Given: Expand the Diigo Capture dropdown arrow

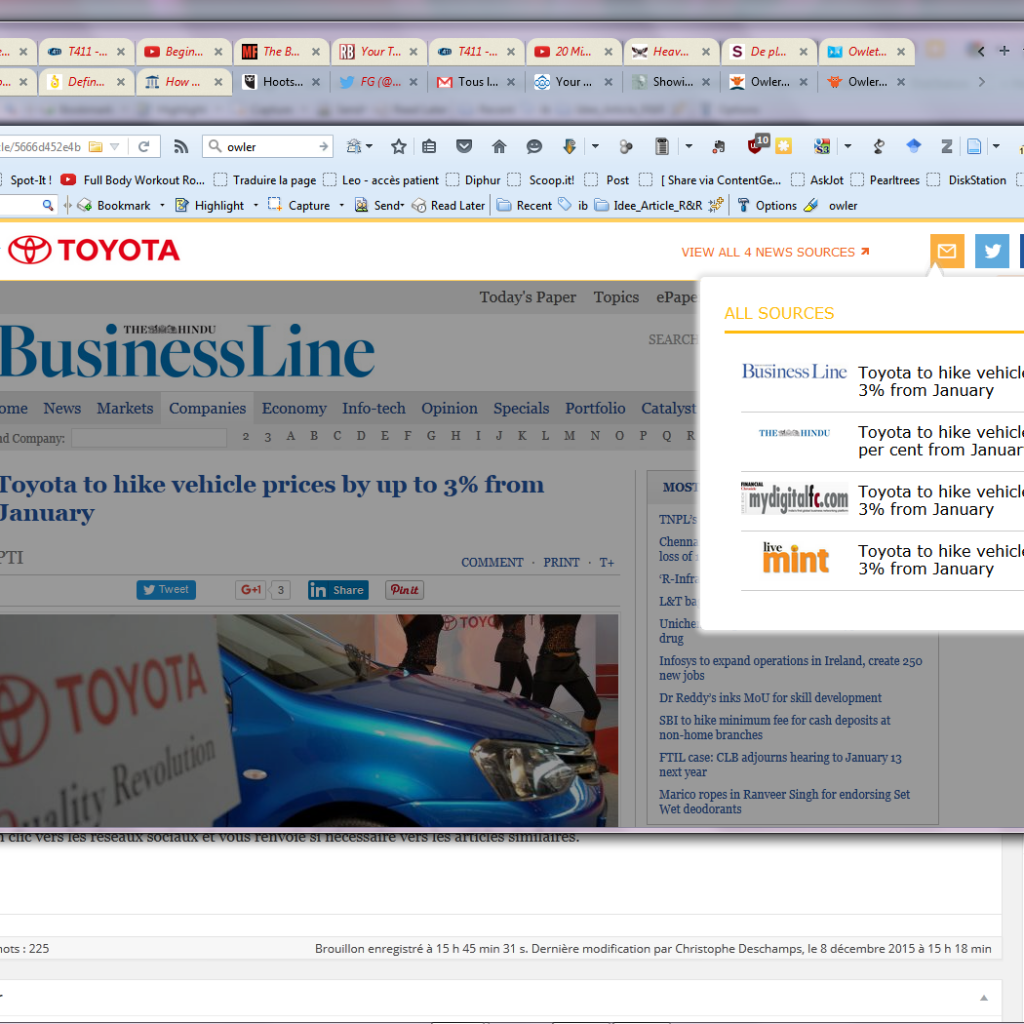Looking at the screenshot, I should coord(341,206).
